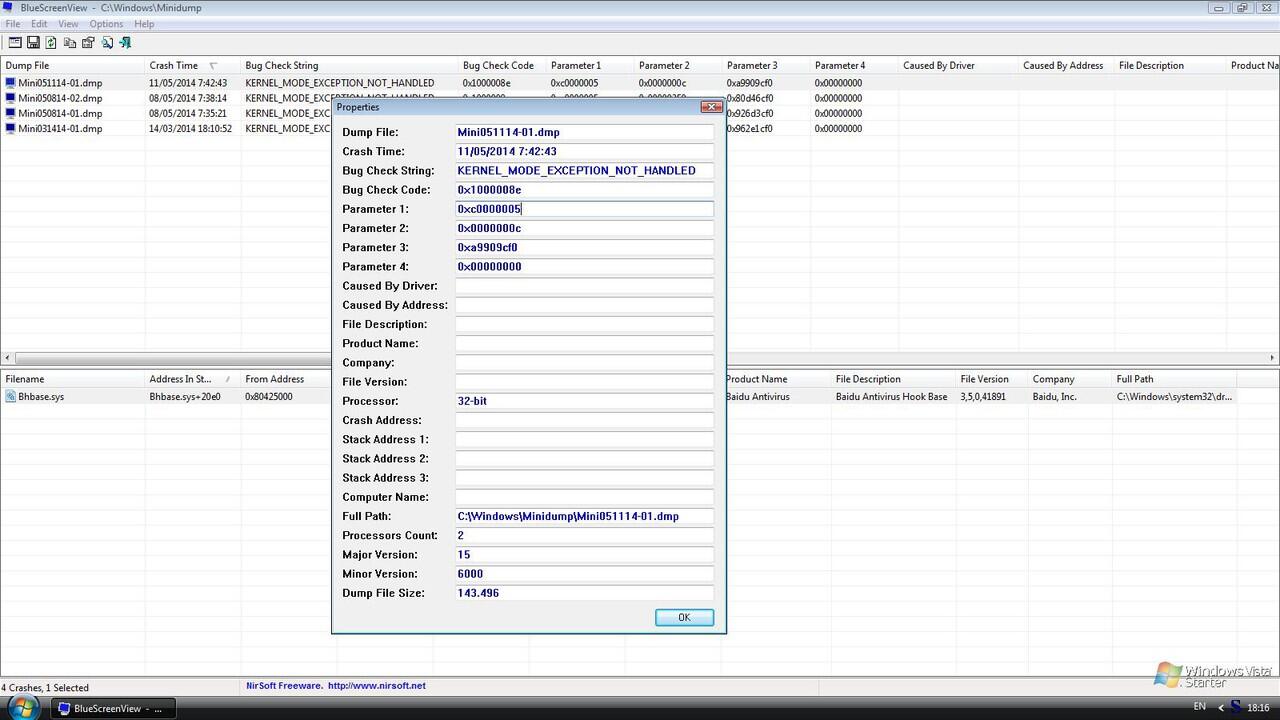Open the Windows Start orb

22,707
